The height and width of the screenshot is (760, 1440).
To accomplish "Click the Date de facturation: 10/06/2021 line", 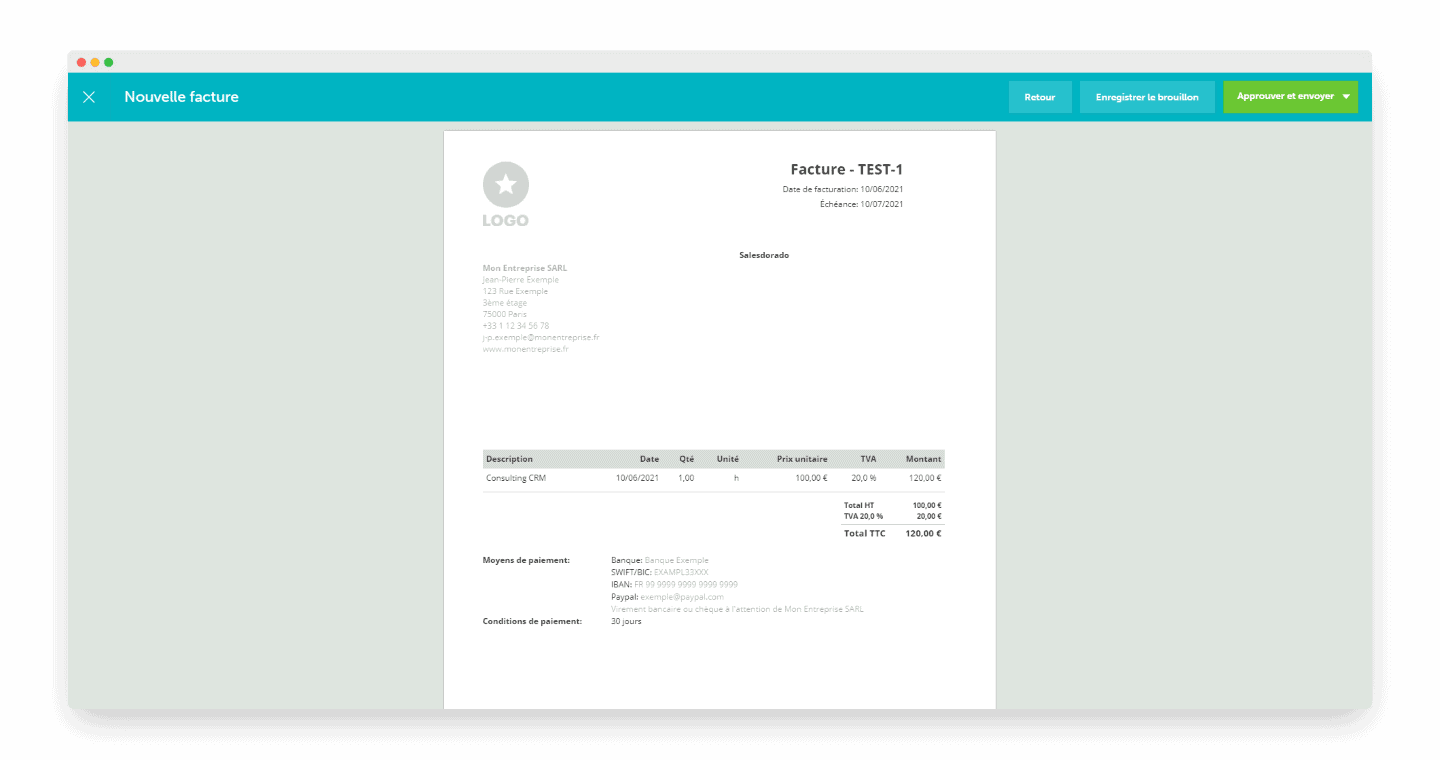I will [x=843, y=188].
